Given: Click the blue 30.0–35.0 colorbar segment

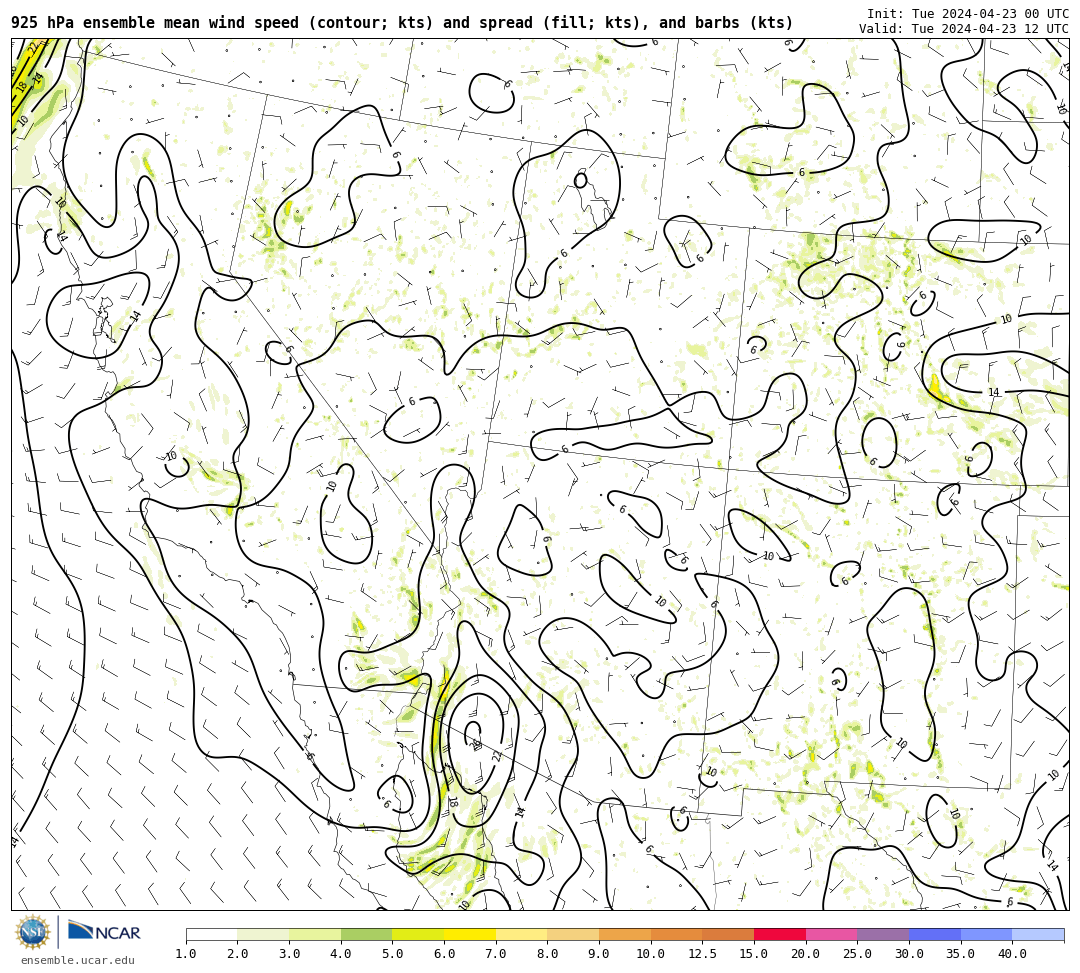Looking at the screenshot, I should [935, 934].
